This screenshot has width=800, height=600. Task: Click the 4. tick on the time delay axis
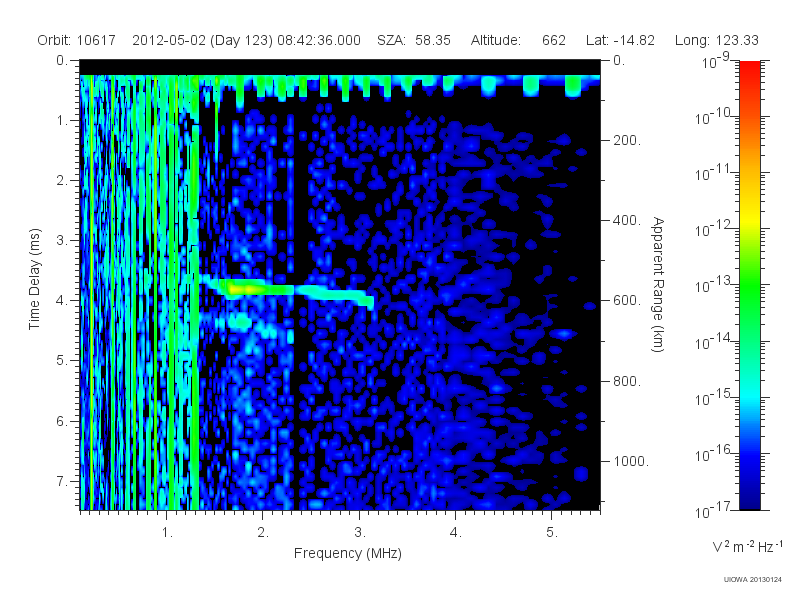click(61, 301)
